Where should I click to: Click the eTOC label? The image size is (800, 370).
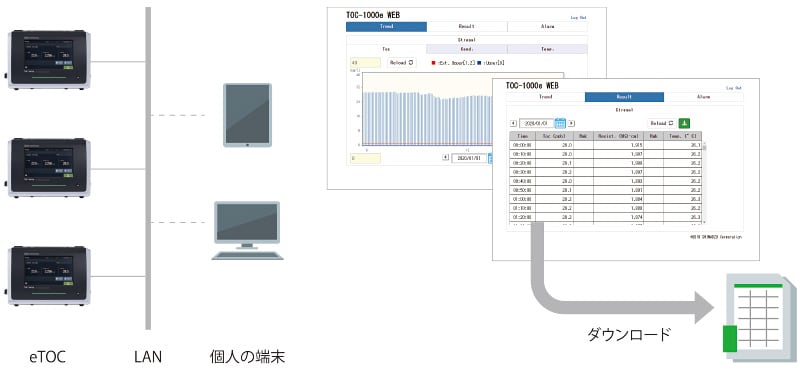47,357
